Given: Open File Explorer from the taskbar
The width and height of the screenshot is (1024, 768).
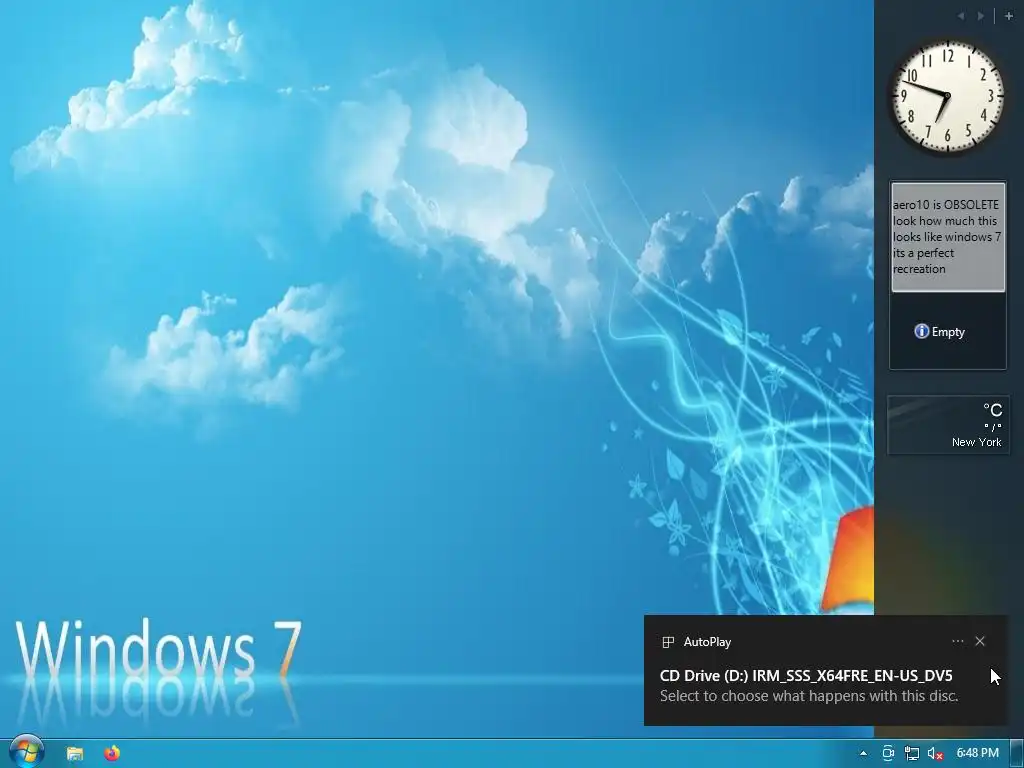Looking at the screenshot, I should click(74, 753).
